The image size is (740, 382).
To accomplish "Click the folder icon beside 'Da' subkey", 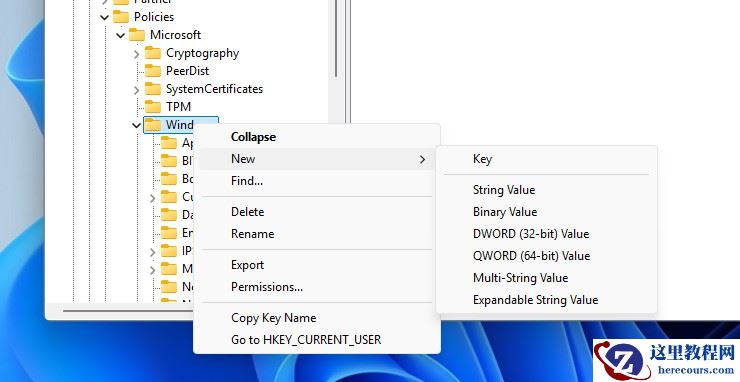I will point(169,214).
